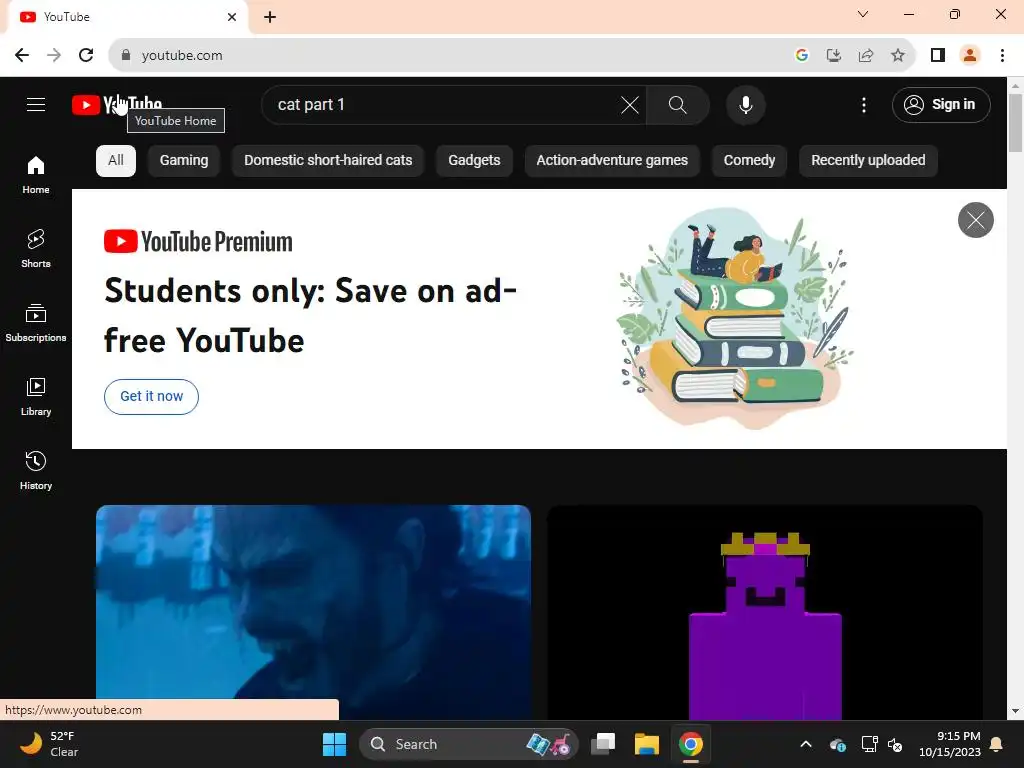Click the magnifier search button

point(678,104)
